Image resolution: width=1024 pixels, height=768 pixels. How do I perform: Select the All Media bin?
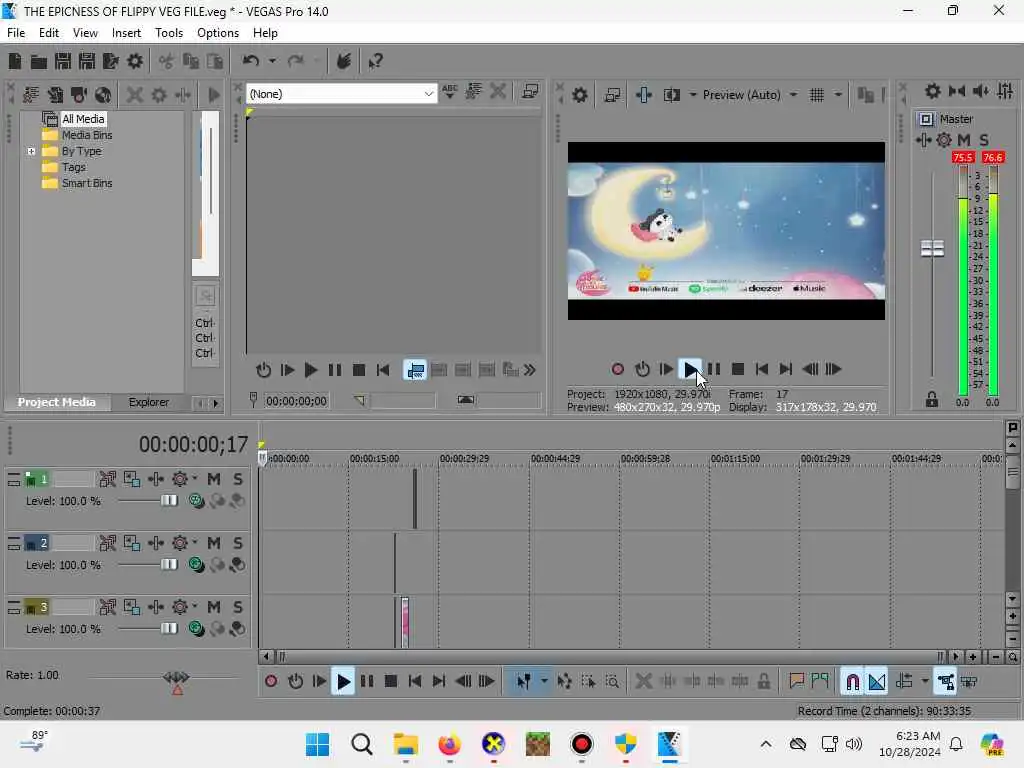(x=83, y=119)
